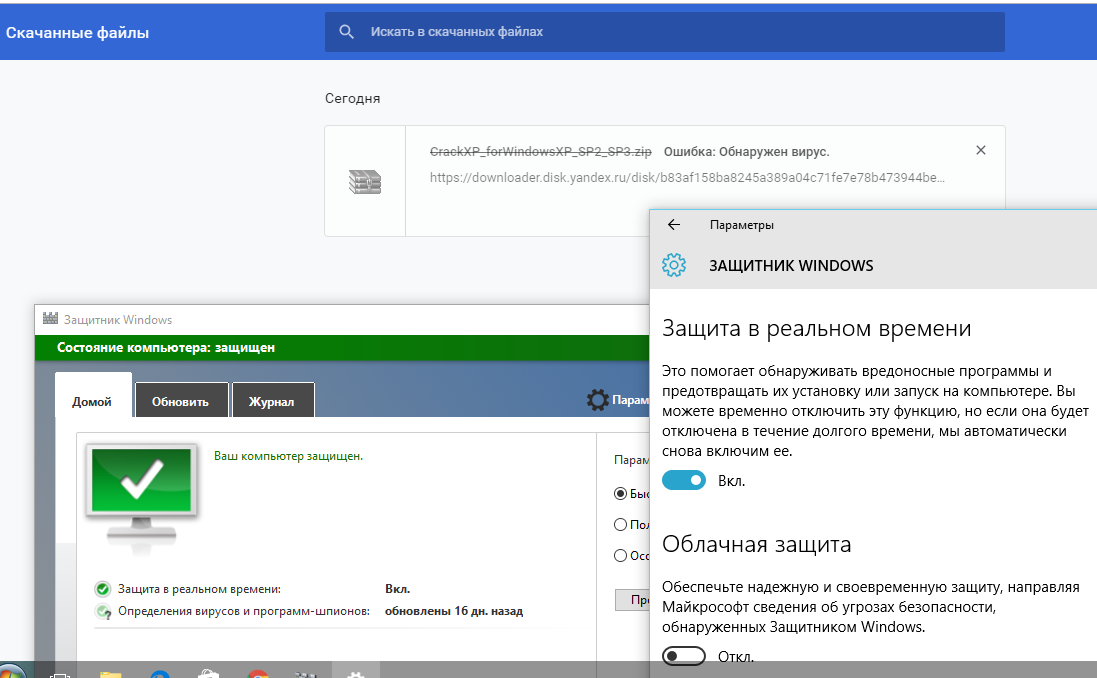The height and width of the screenshot is (678, 1097).
Task: Click the Параметры gear icon in Защитник Windows
Action: pyautogui.click(x=597, y=400)
